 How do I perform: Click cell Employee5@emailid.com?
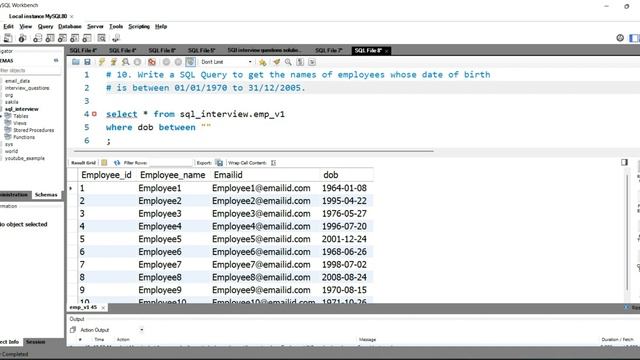tap(261, 239)
